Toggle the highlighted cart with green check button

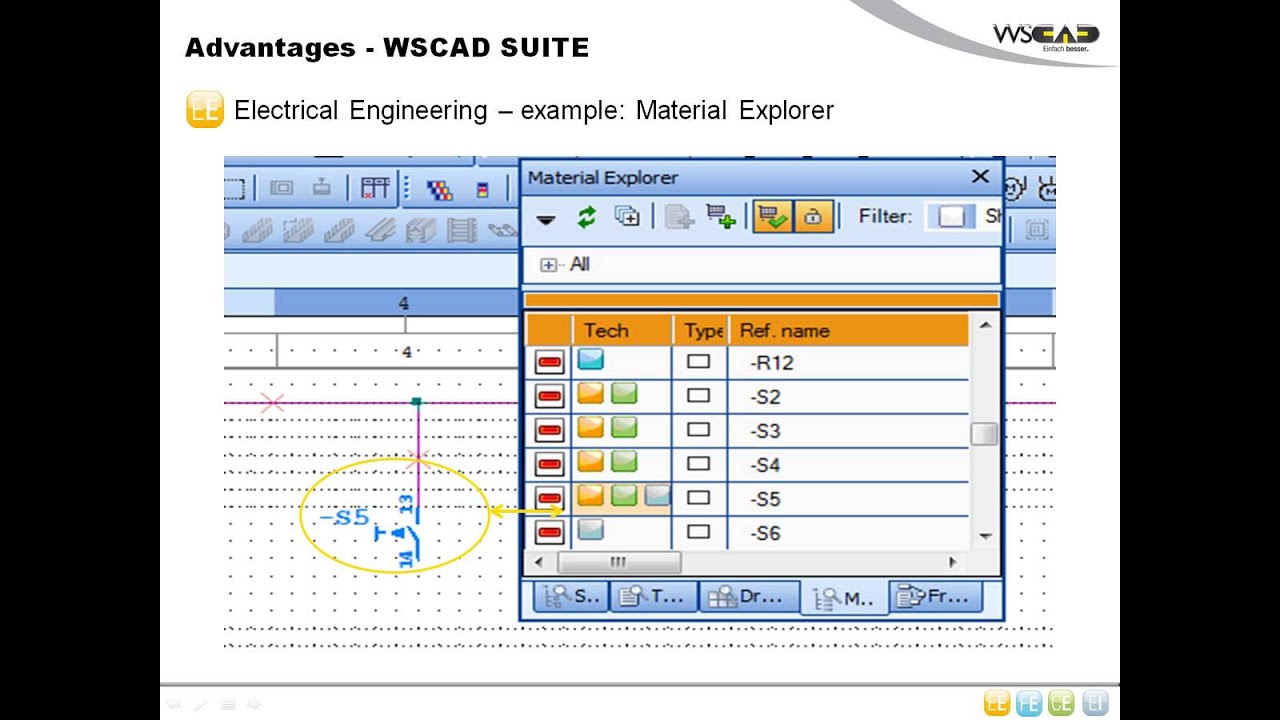click(773, 216)
